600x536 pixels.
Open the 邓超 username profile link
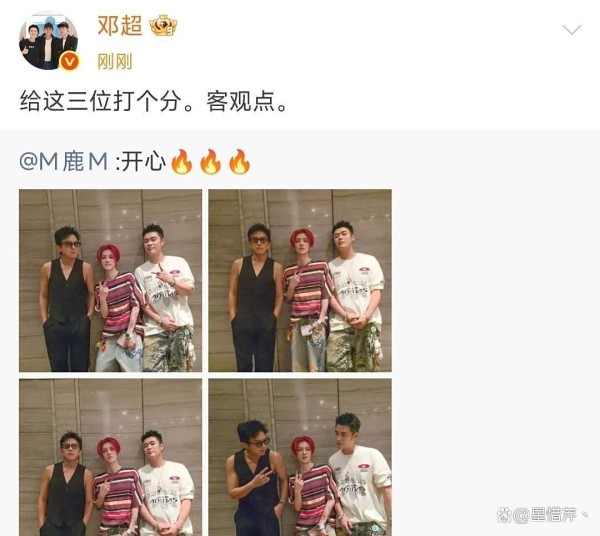[x=120, y=26]
